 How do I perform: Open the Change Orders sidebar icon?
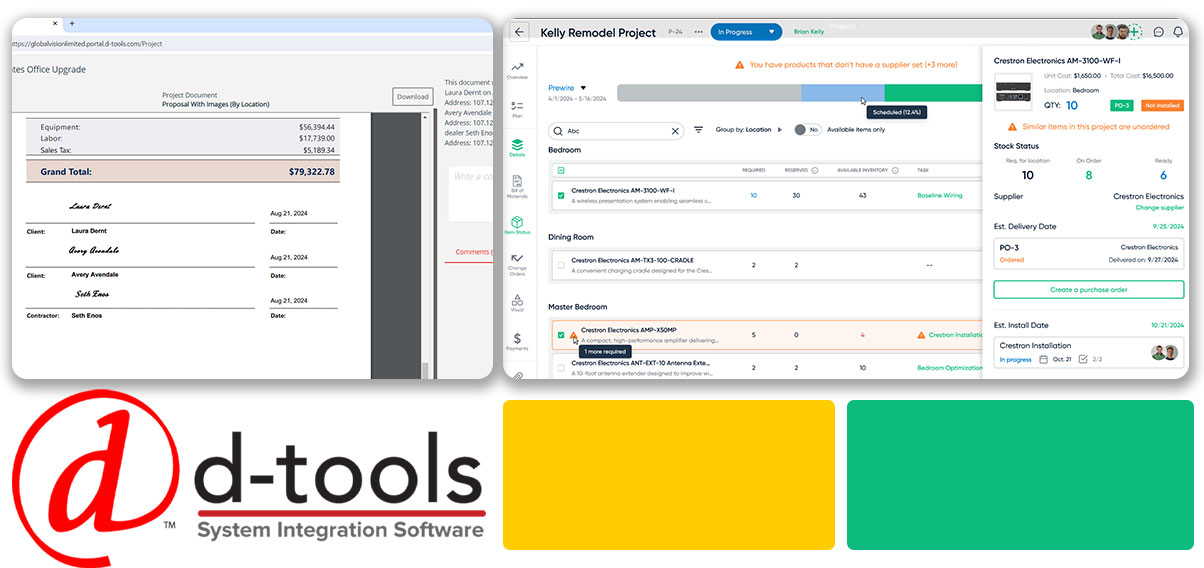click(517, 262)
